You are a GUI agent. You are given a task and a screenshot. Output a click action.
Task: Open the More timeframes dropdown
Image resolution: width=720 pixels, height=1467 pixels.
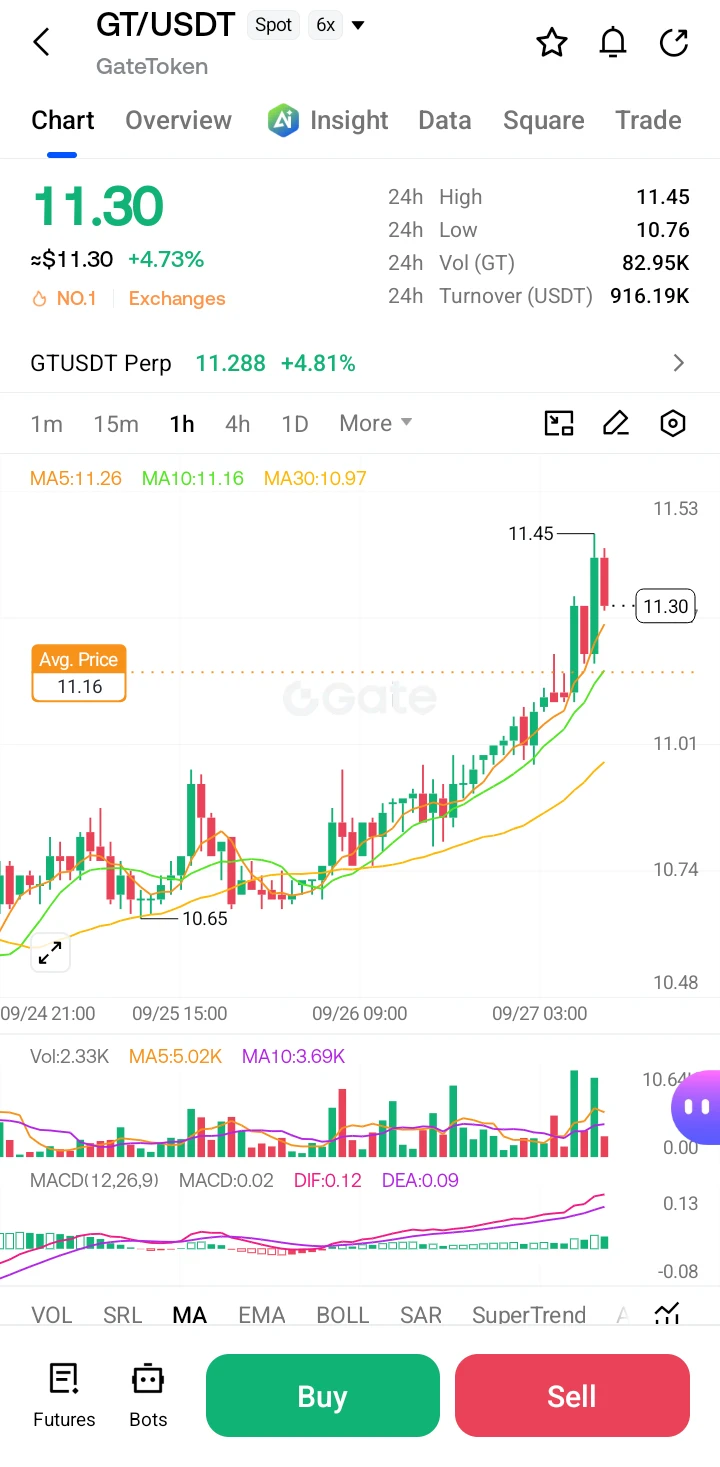(x=376, y=423)
